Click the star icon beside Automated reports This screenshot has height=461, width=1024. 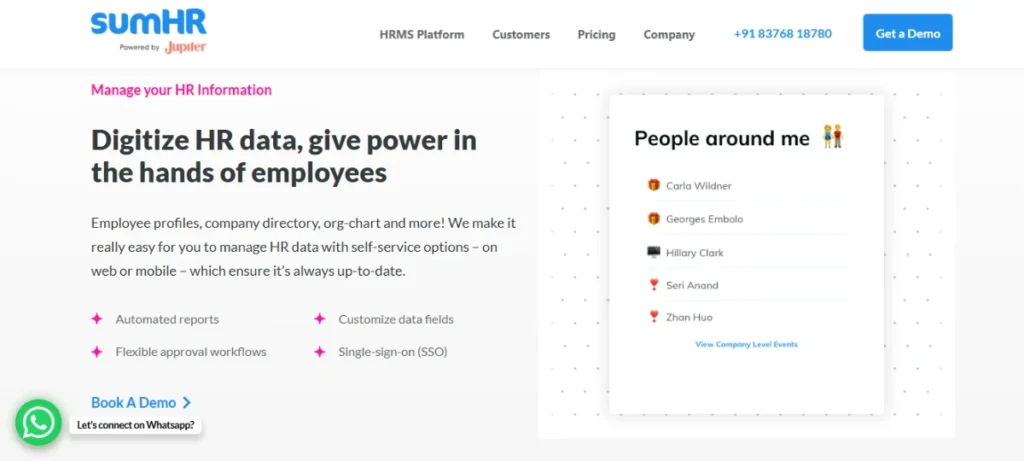click(97, 320)
